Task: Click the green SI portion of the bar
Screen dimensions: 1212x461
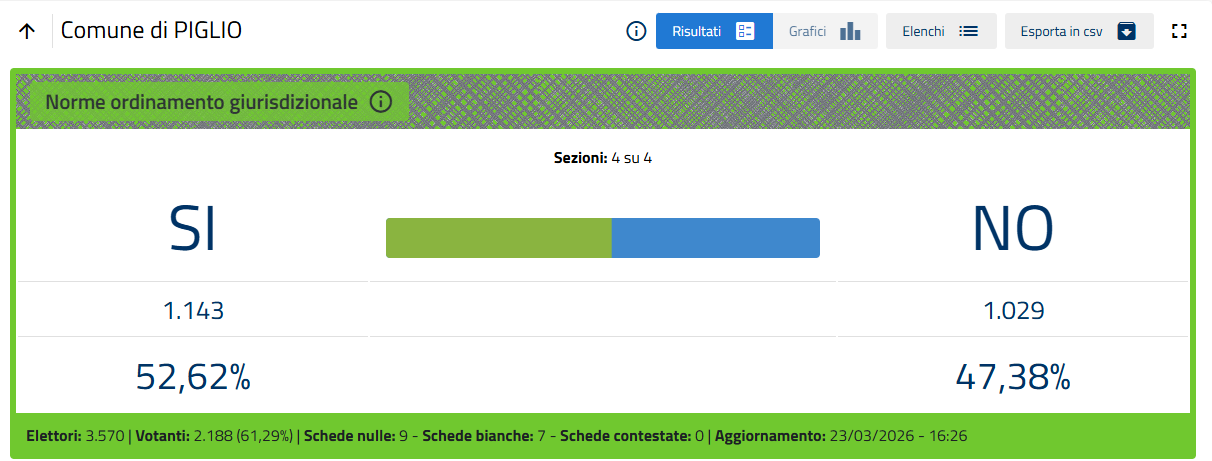Action: click(x=498, y=238)
